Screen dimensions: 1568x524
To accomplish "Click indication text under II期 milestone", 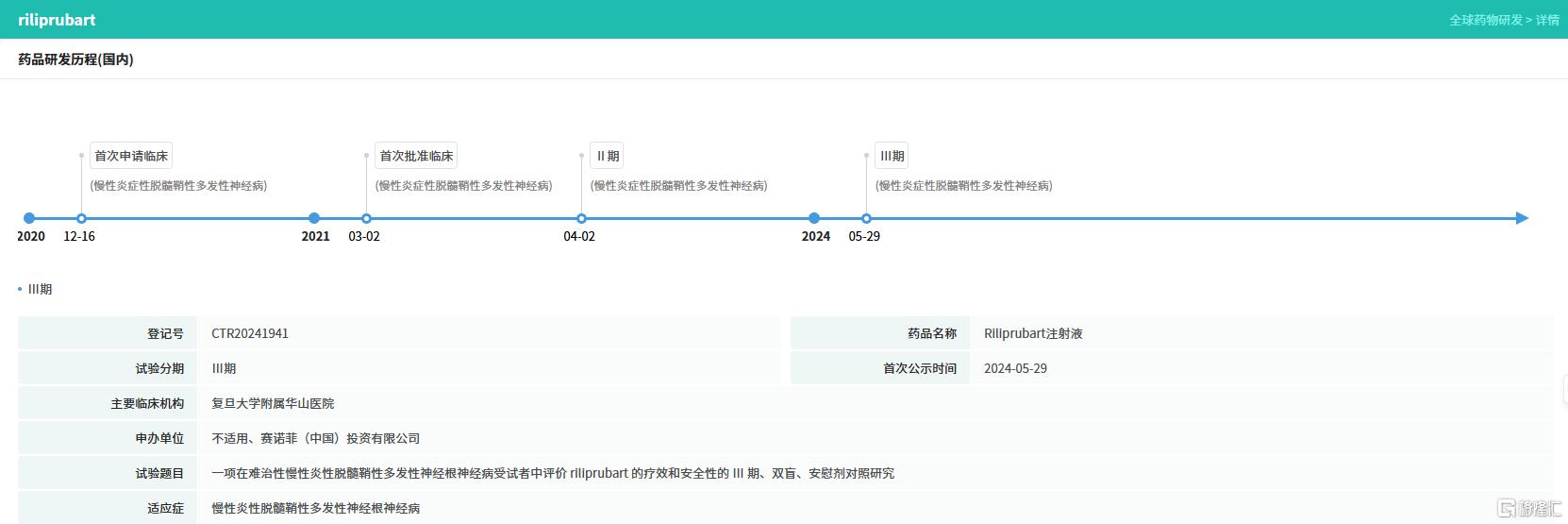I will pyautogui.click(x=678, y=185).
